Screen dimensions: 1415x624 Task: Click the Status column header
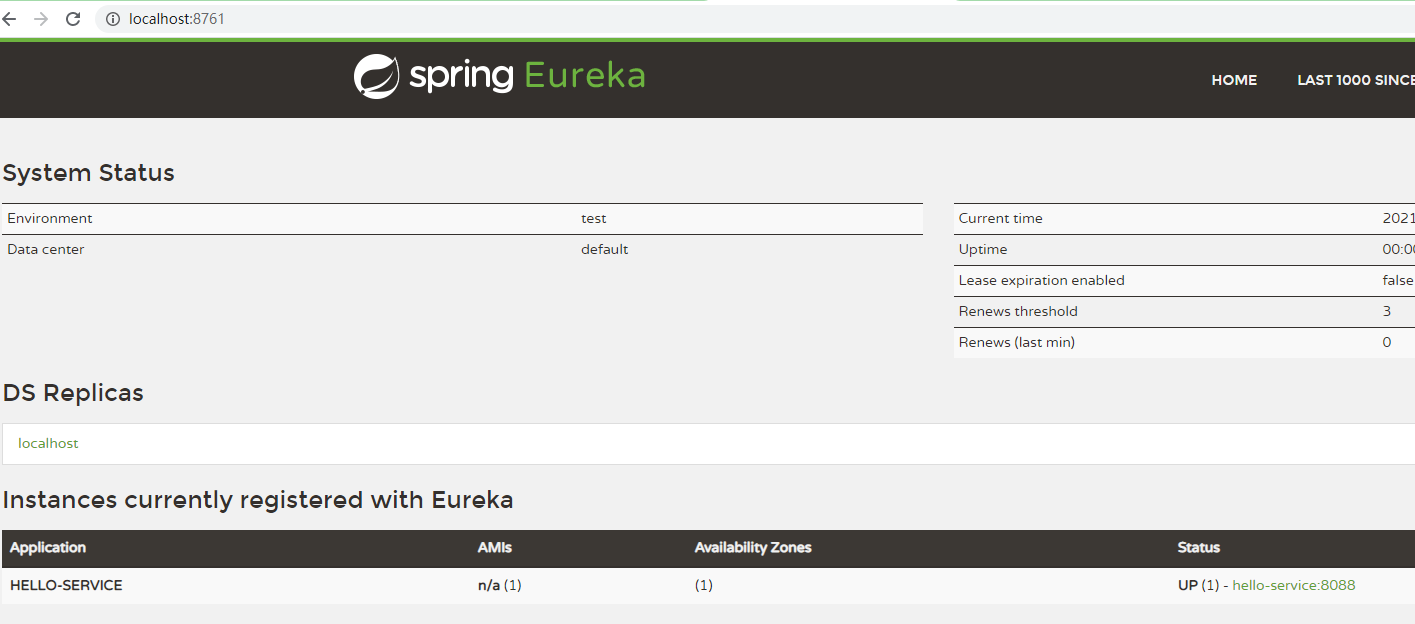point(1199,548)
